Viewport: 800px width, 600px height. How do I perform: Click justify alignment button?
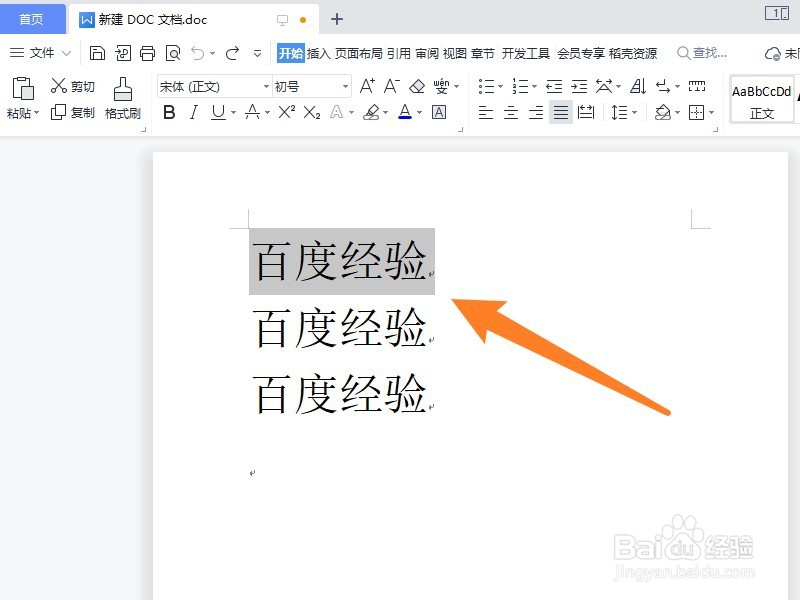(x=561, y=112)
